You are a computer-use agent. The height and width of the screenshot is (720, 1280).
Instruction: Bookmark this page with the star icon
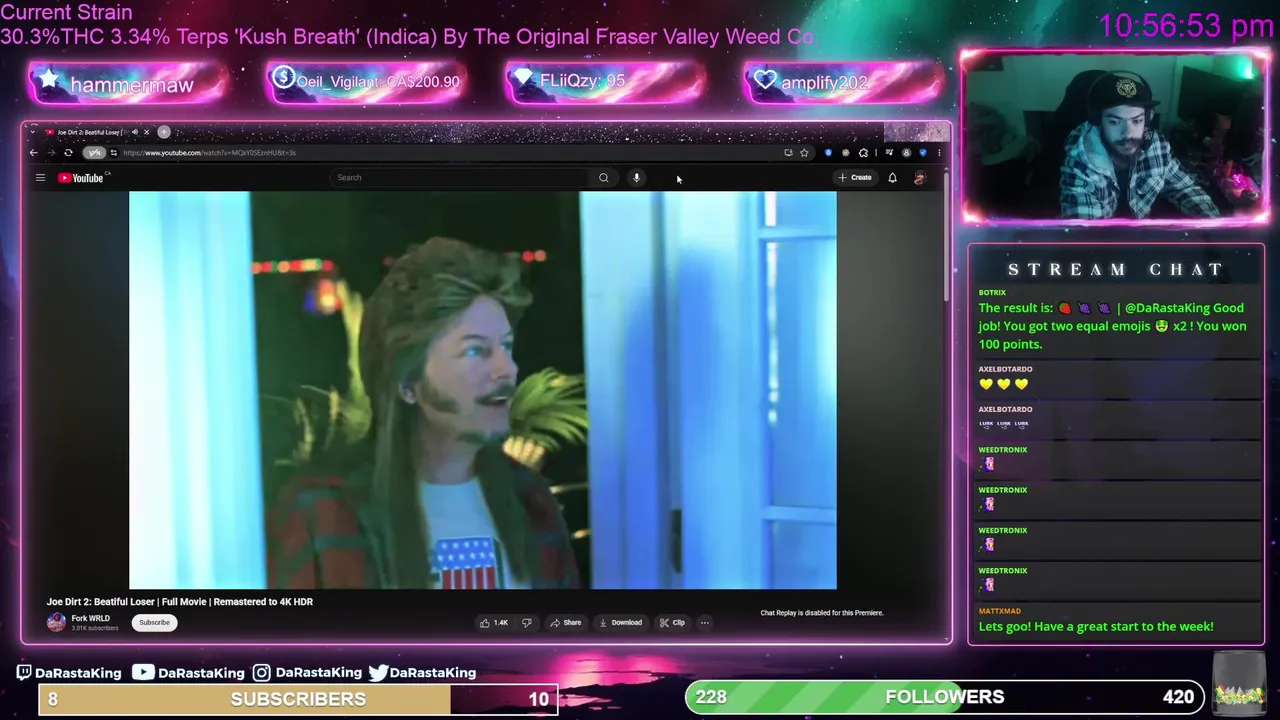804,153
